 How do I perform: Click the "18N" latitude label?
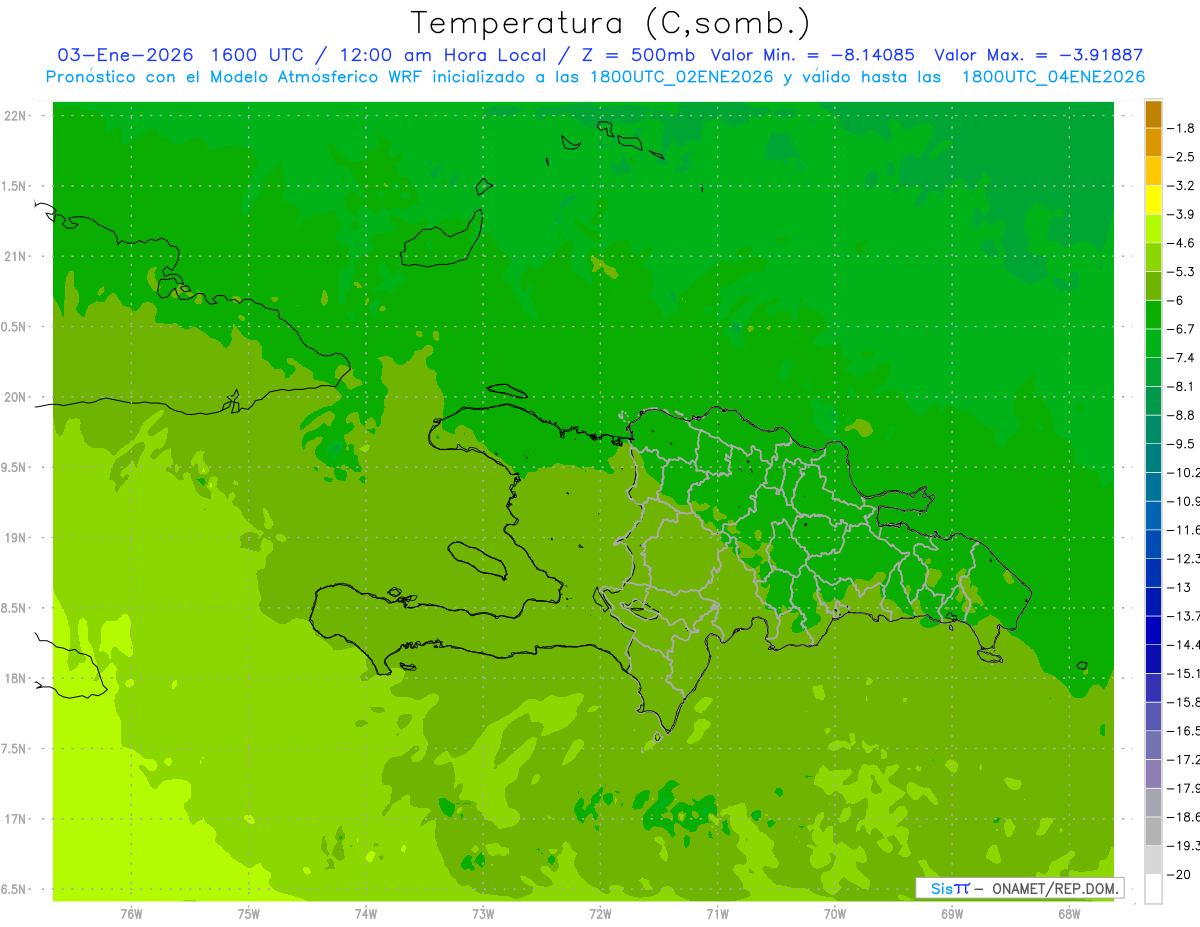(16, 678)
